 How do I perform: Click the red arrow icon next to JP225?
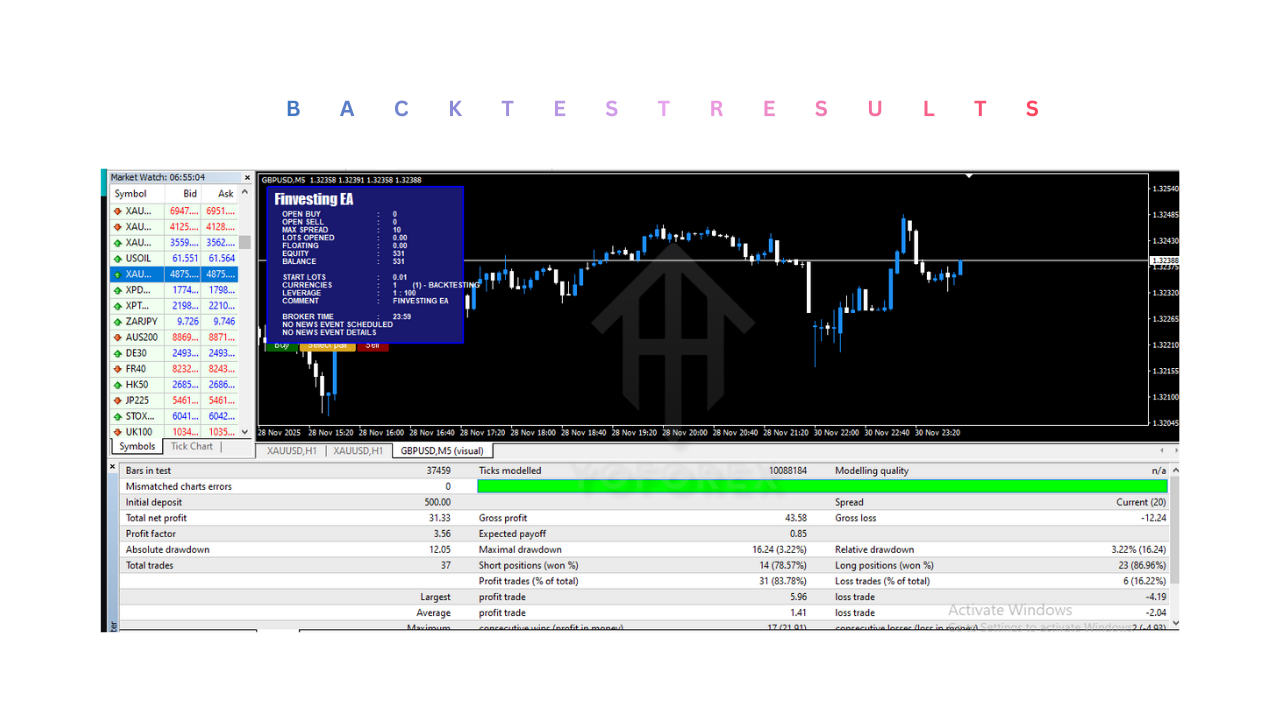(x=118, y=400)
